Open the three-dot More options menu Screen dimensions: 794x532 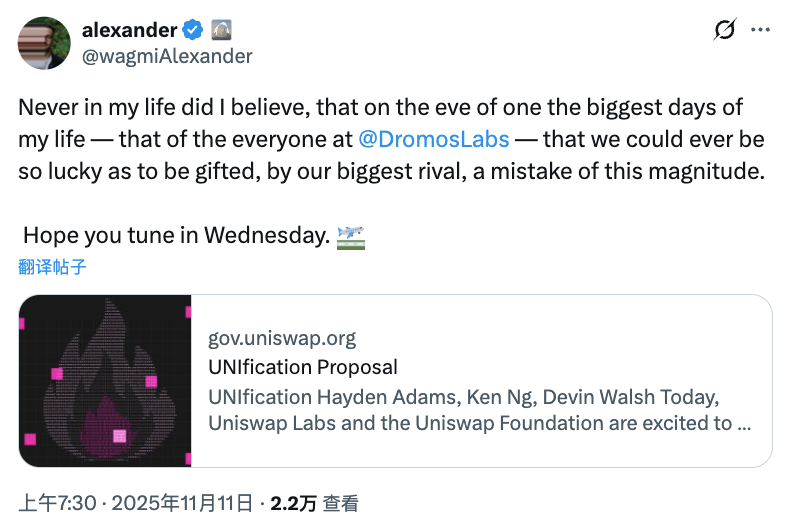click(761, 31)
